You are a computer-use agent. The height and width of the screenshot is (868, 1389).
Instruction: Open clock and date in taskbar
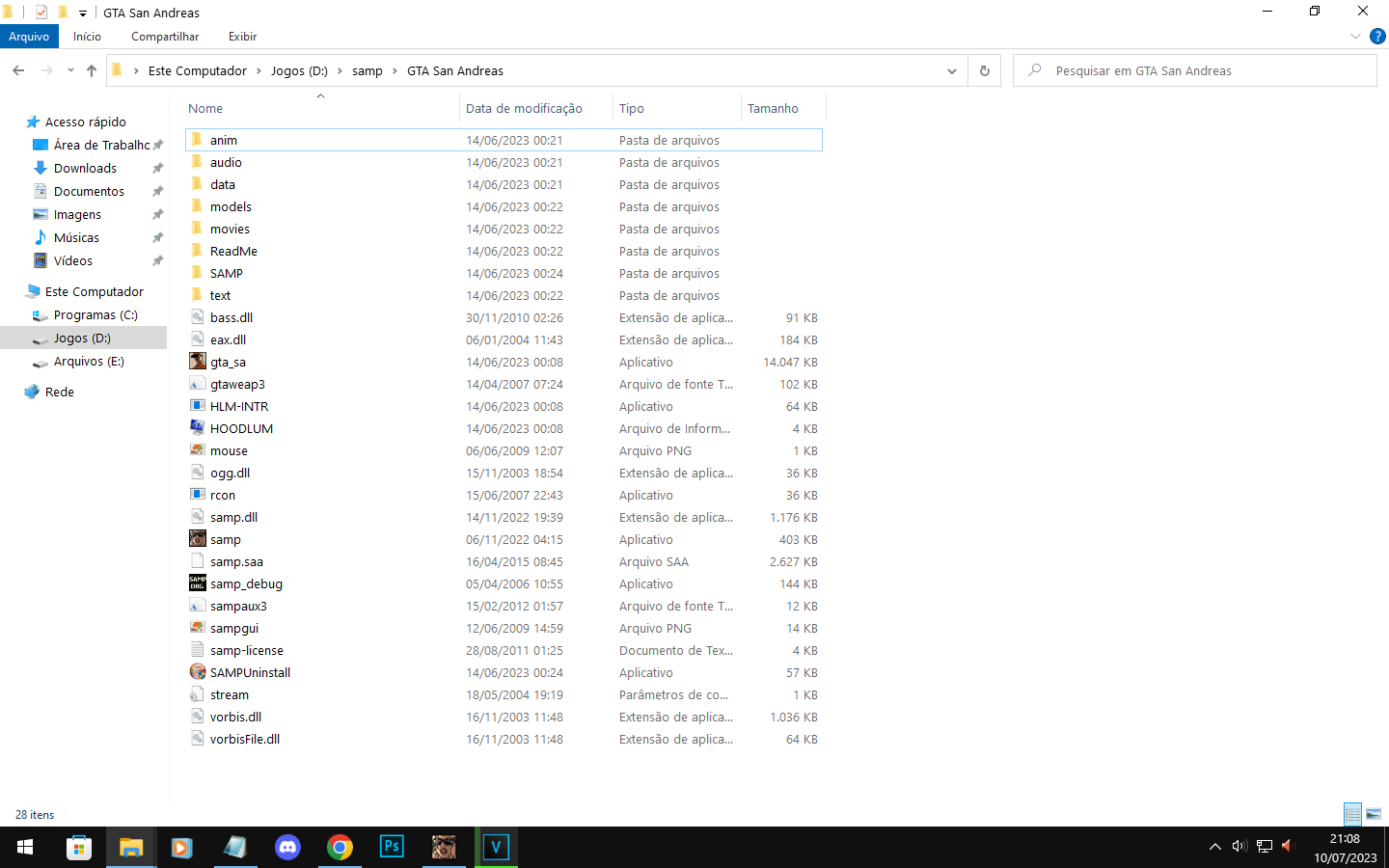click(x=1345, y=848)
